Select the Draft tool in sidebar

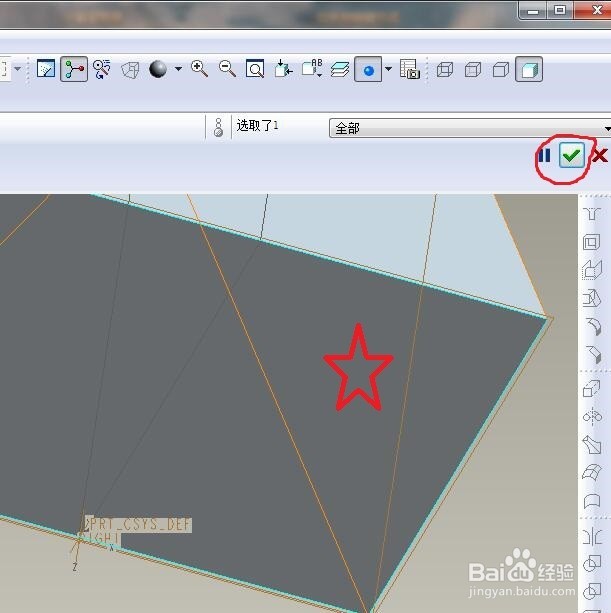click(x=592, y=298)
